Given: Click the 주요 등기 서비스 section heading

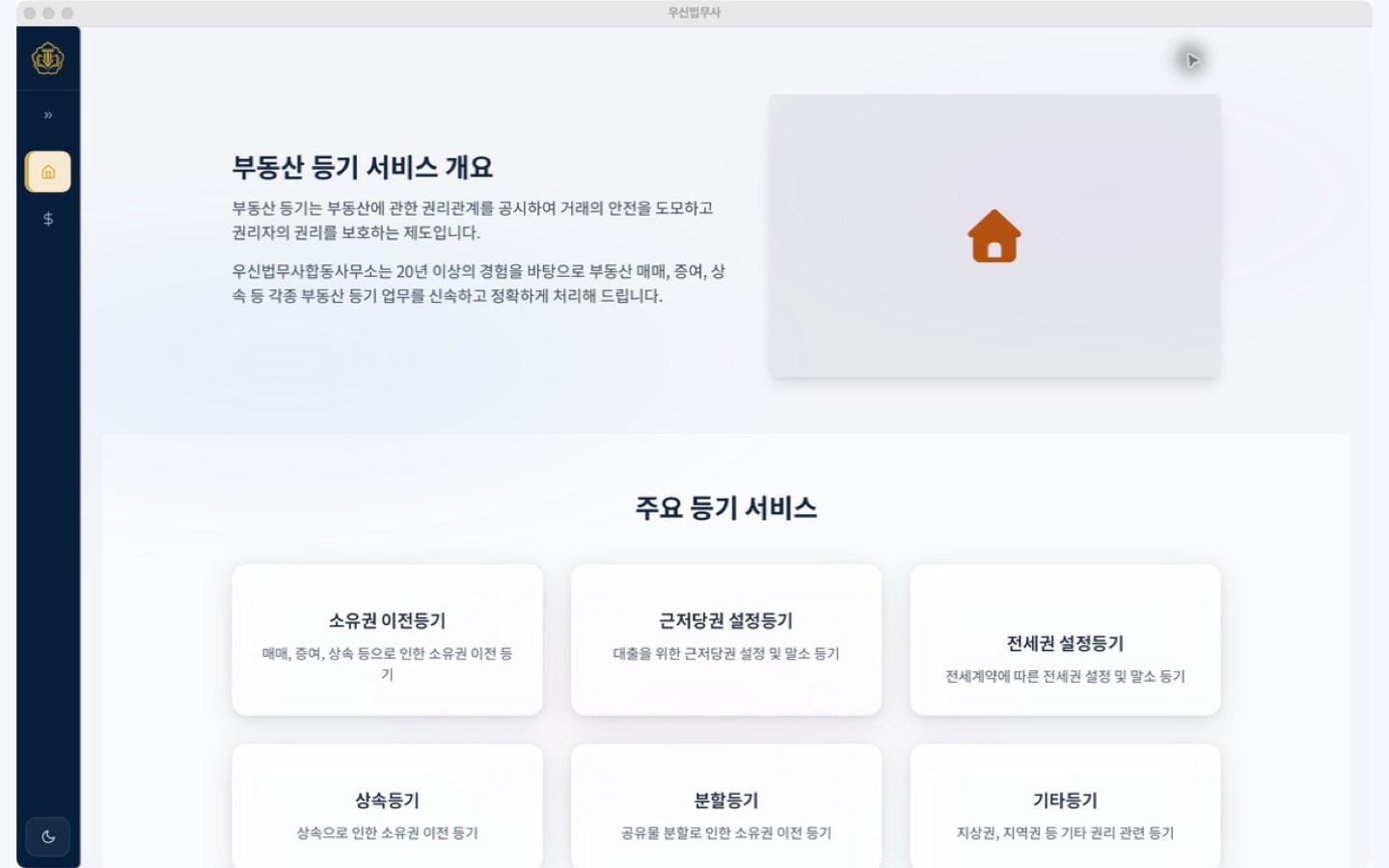Looking at the screenshot, I should pyautogui.click(x=726, y=507).
